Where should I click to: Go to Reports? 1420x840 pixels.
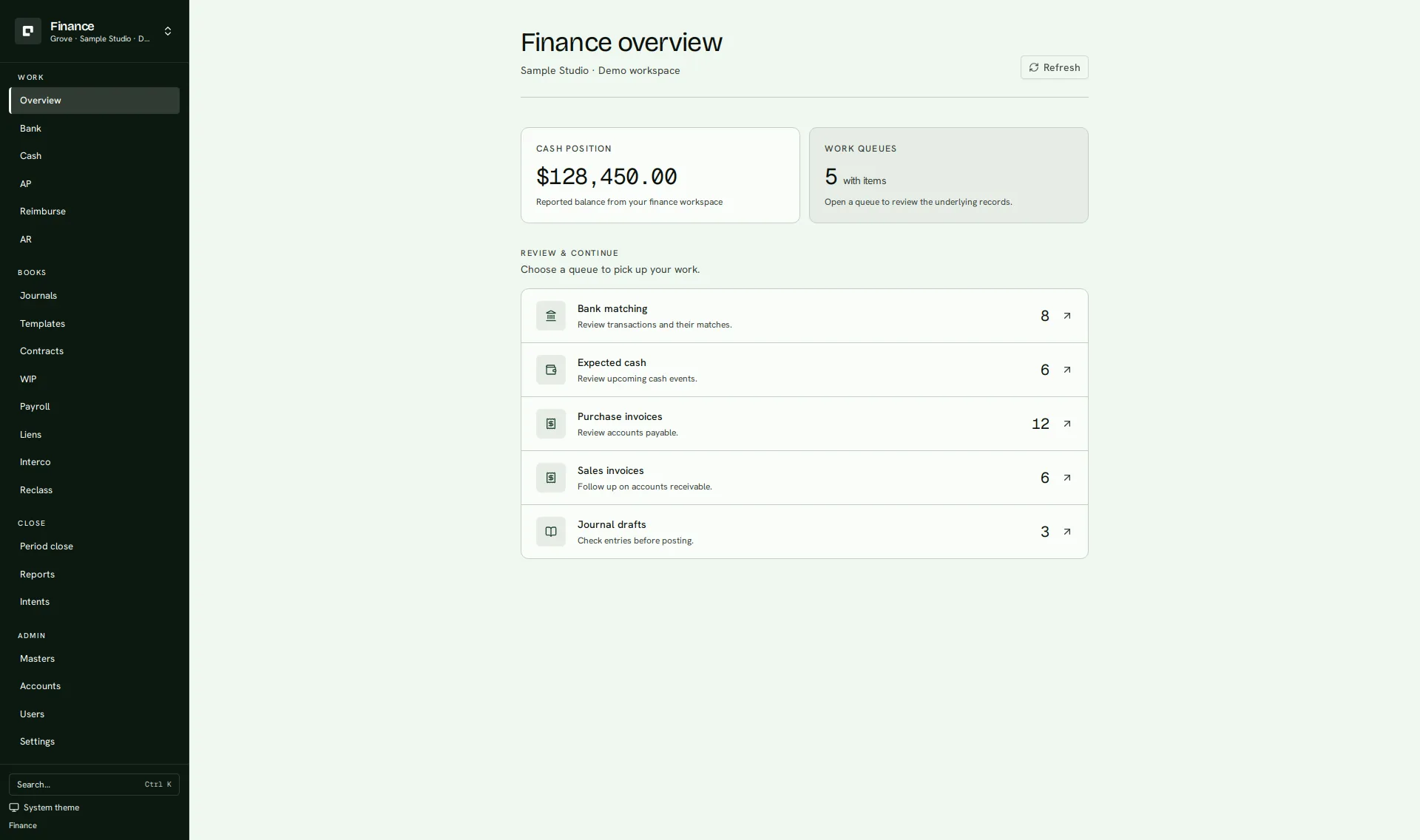tap(94, 575)
